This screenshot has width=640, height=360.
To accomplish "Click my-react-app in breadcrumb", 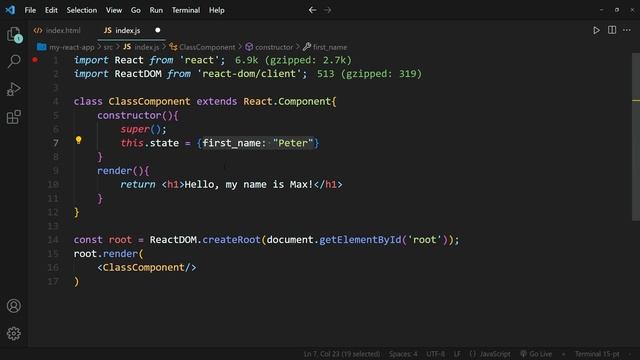I will click(71, 47).
